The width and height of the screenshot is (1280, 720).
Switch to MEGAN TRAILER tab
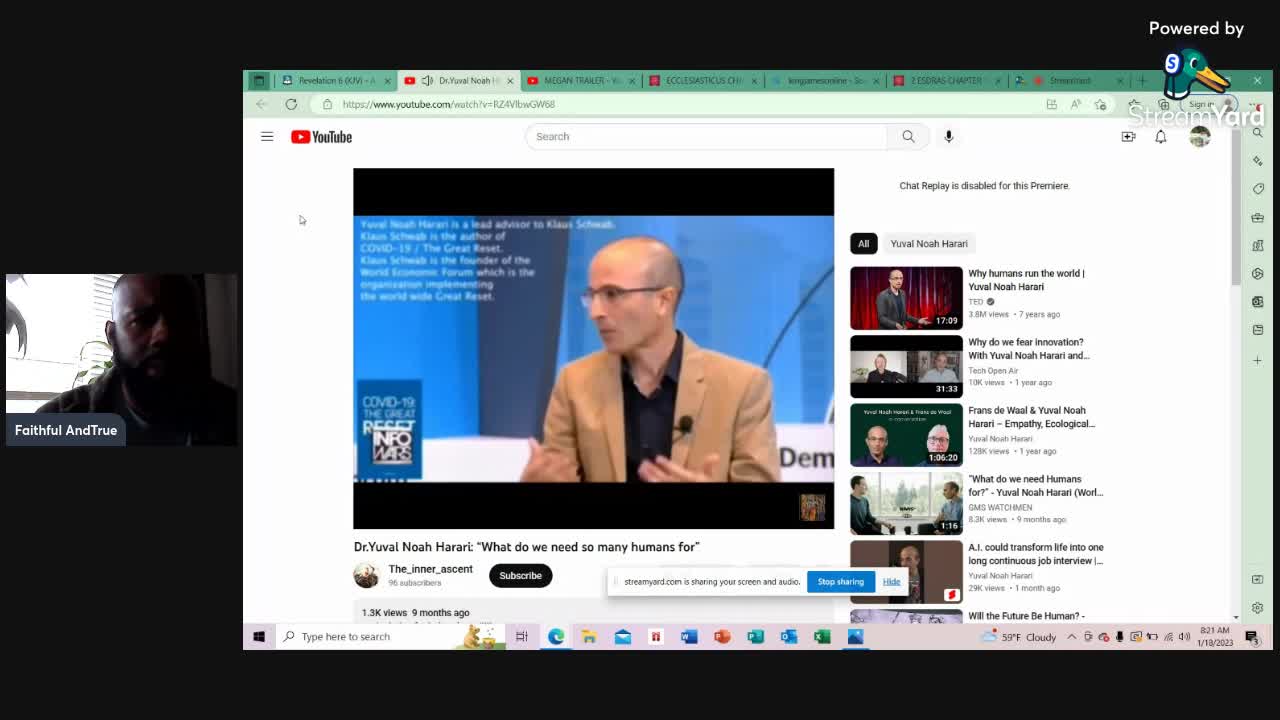click(581, 81)
